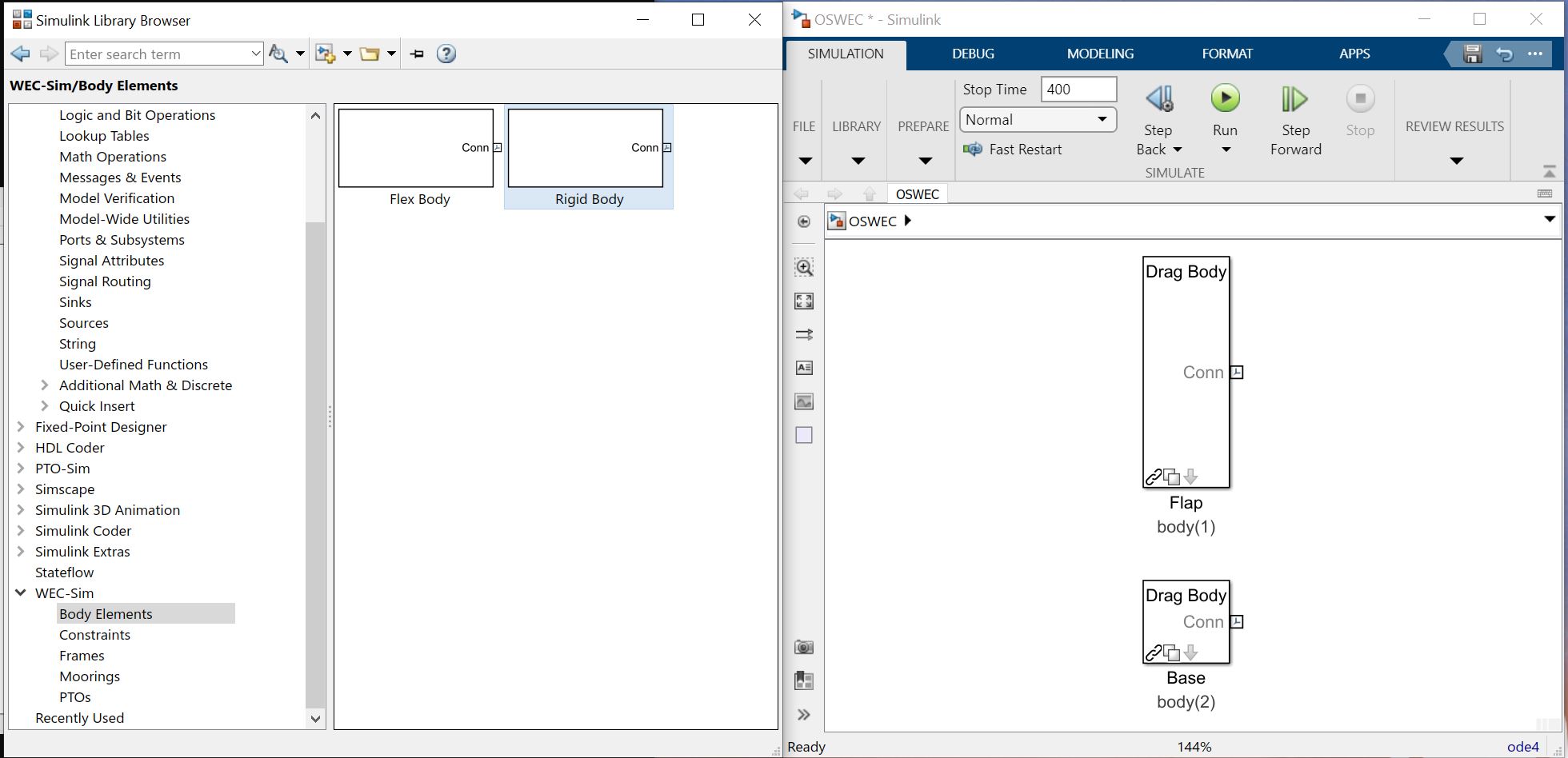
Task: Select Messages & Events library
Action: point(120,178)
